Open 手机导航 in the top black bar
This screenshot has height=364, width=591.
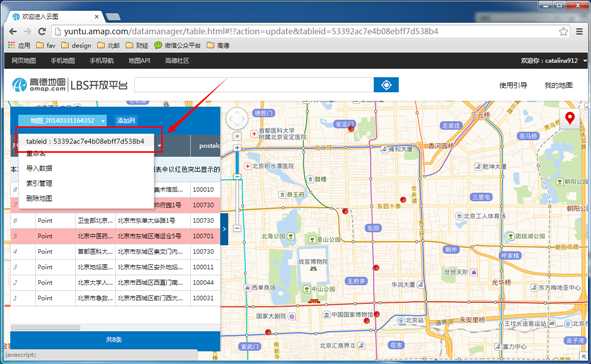[101, 60]
